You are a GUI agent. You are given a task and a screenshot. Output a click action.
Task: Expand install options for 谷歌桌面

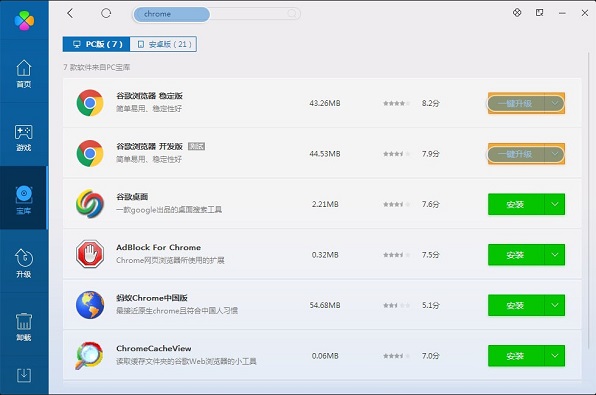[555, 204]
